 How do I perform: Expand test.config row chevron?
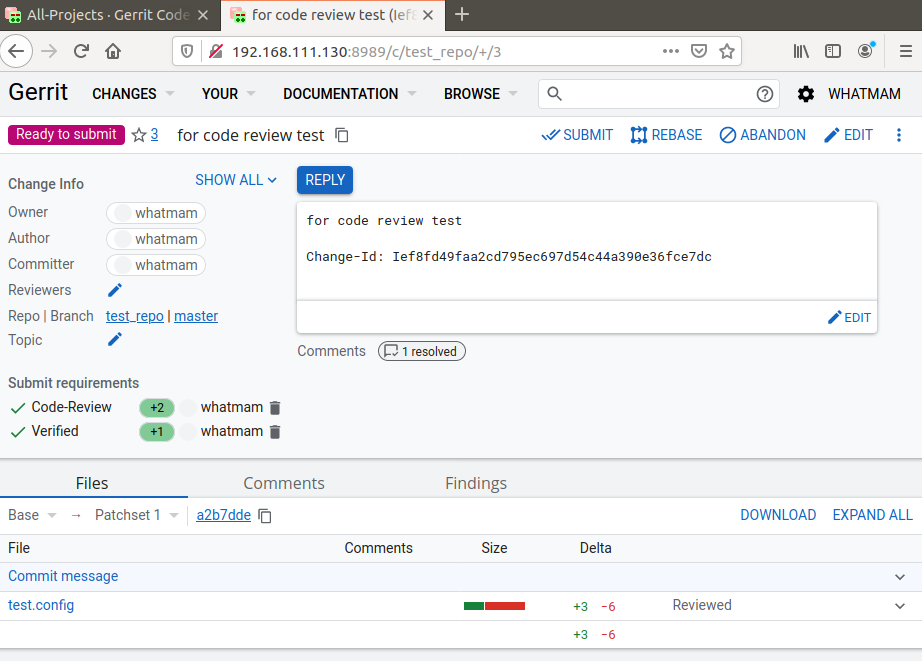pyautogui.click(x=900, y=606)
